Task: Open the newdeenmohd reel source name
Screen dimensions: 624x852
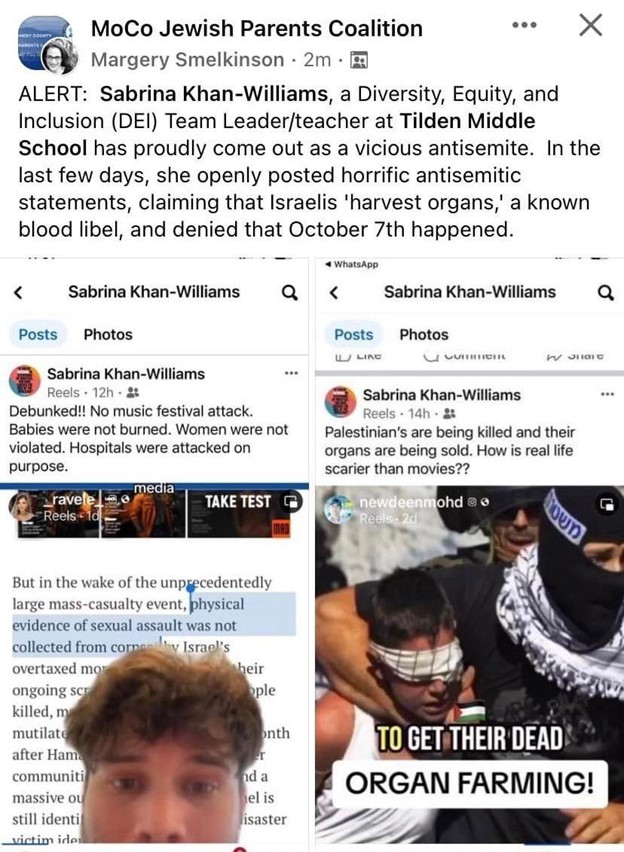Action: (411, 502)
